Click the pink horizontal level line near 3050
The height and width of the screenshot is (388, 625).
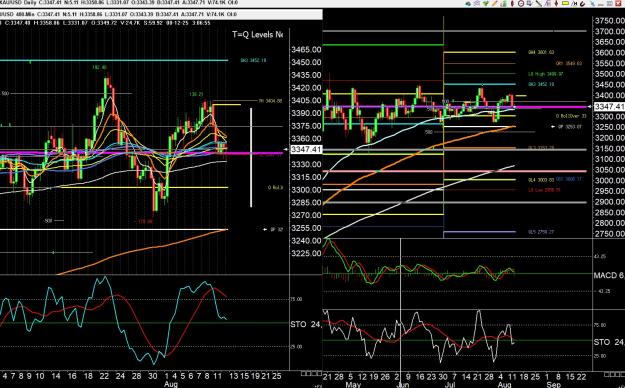[454, 171]
